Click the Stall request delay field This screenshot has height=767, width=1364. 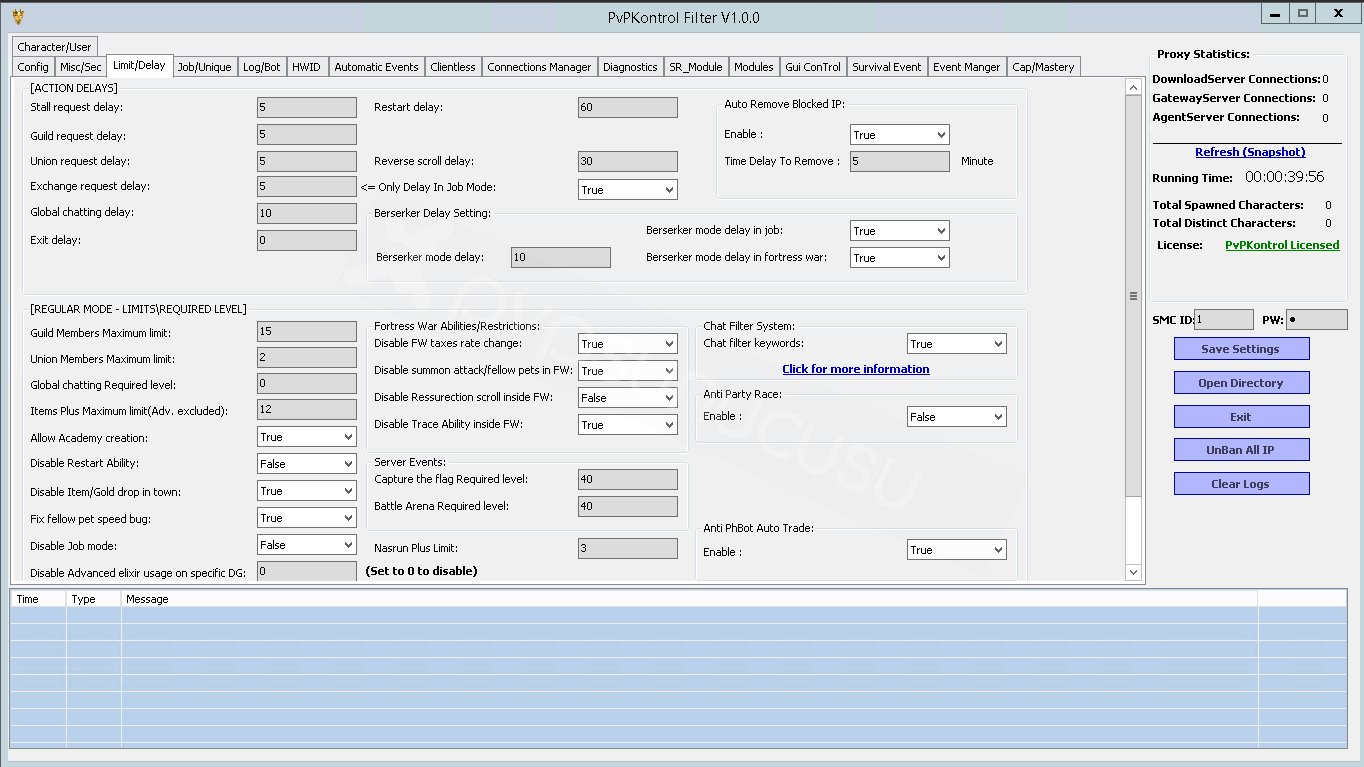tap(307, 107)
